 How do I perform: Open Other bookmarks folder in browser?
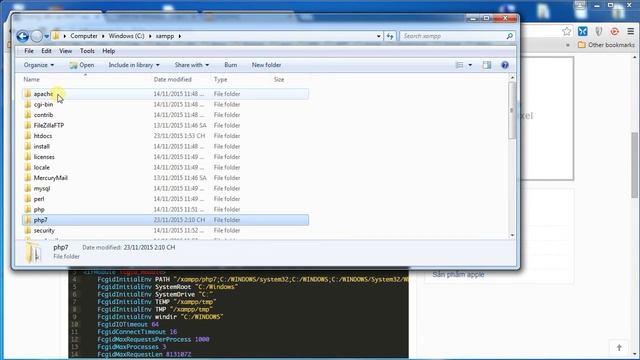coord(606,45)
